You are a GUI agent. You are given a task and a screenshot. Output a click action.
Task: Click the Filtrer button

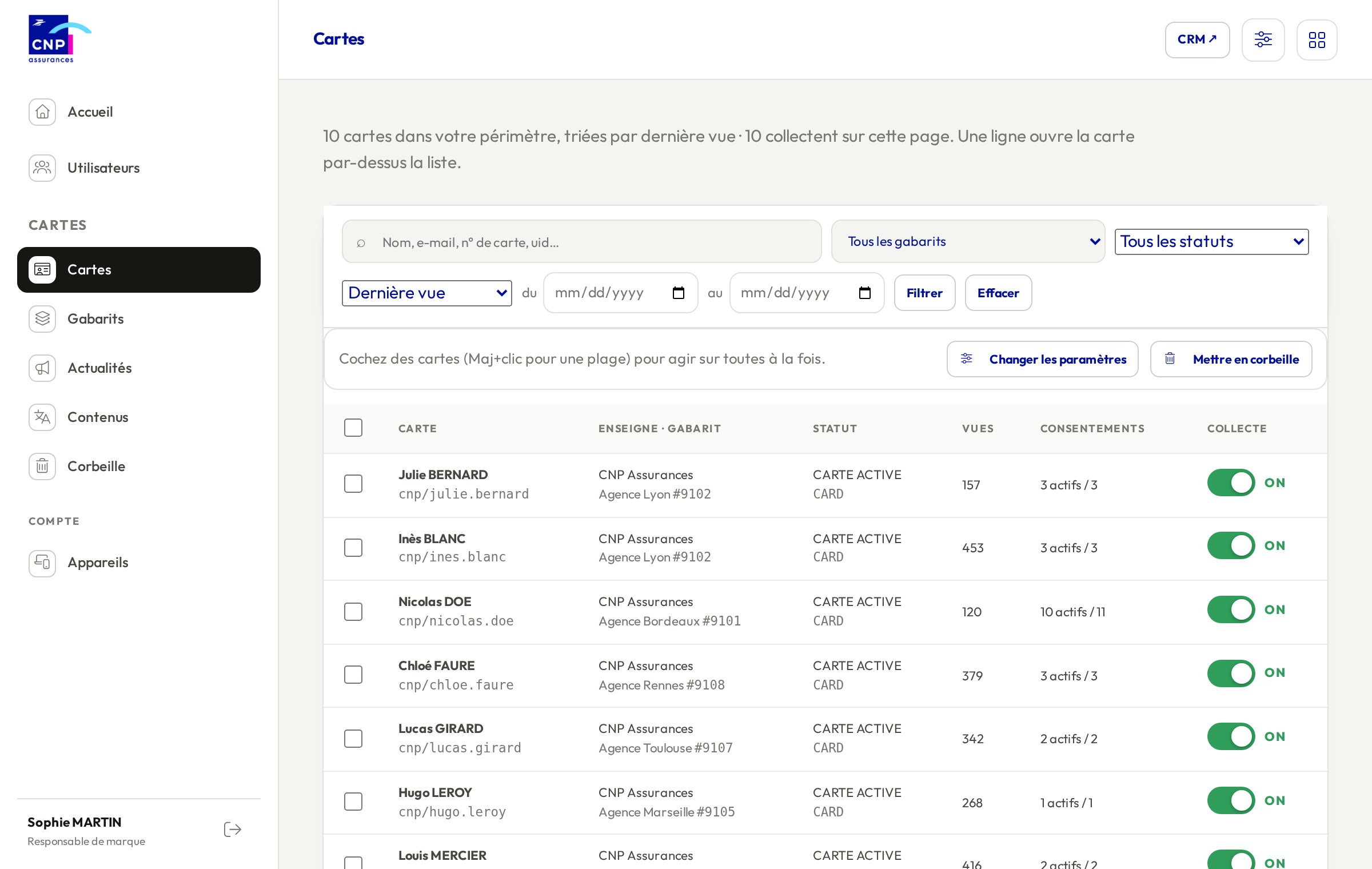click(x=924, y=293)
